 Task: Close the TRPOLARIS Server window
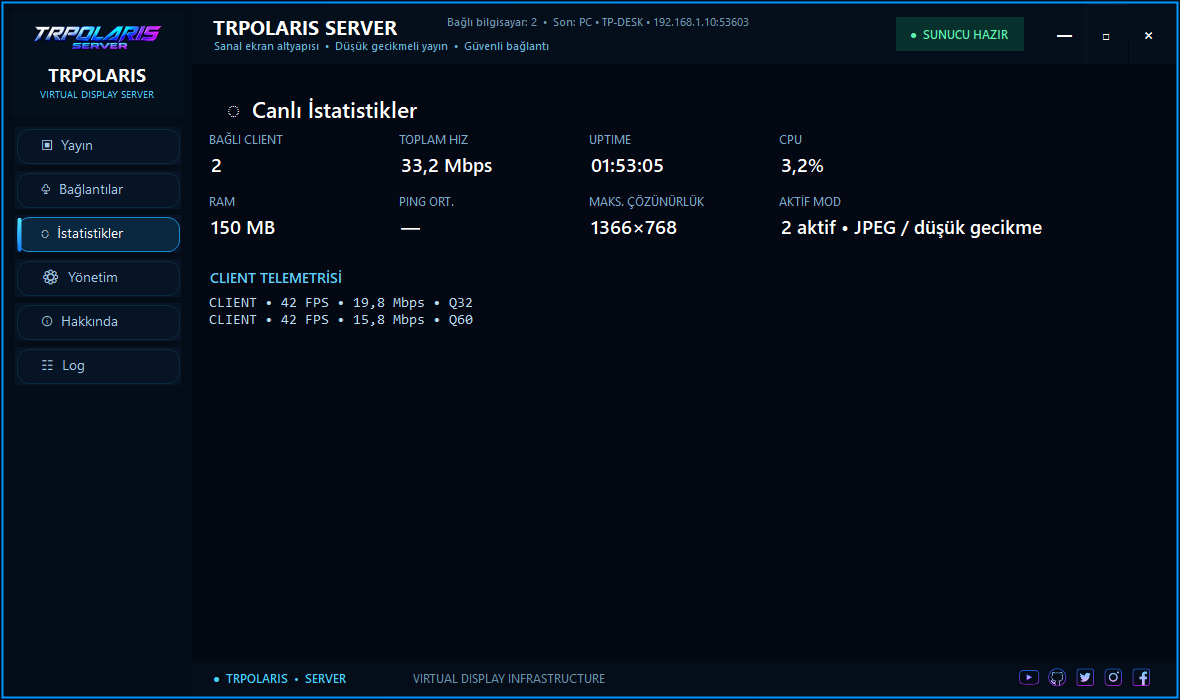click(x=1148, y=35)
